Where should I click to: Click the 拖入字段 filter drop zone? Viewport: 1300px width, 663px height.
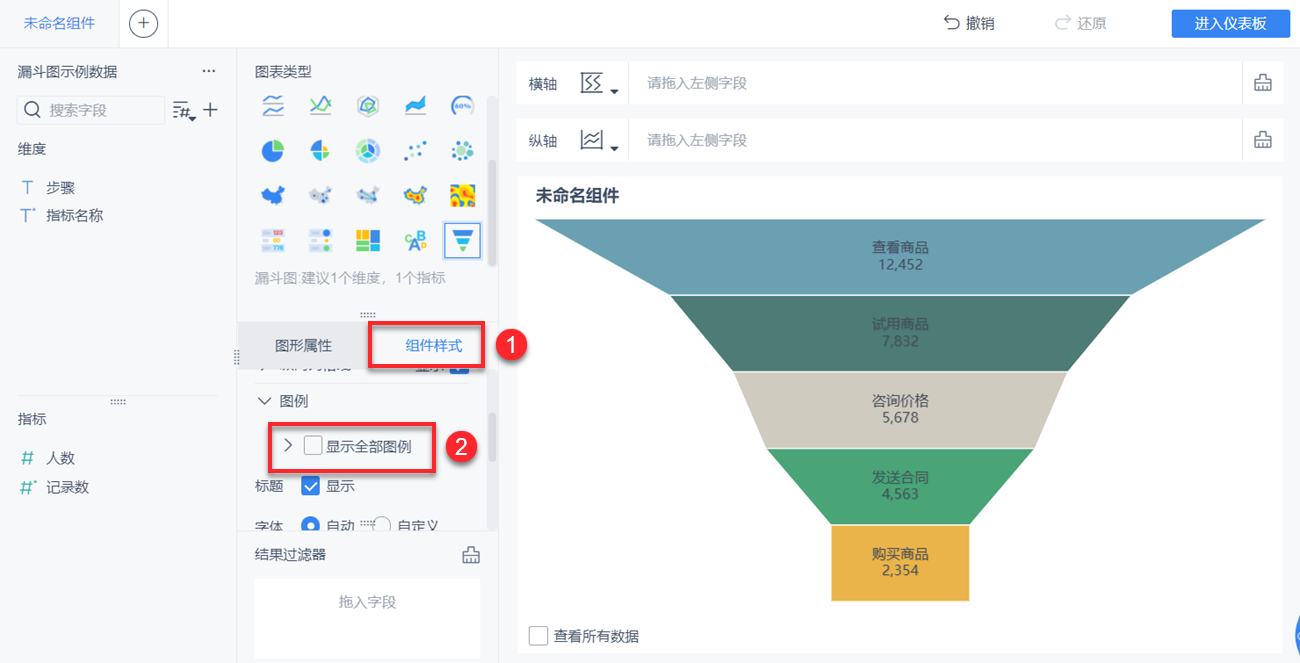(368, 617)
